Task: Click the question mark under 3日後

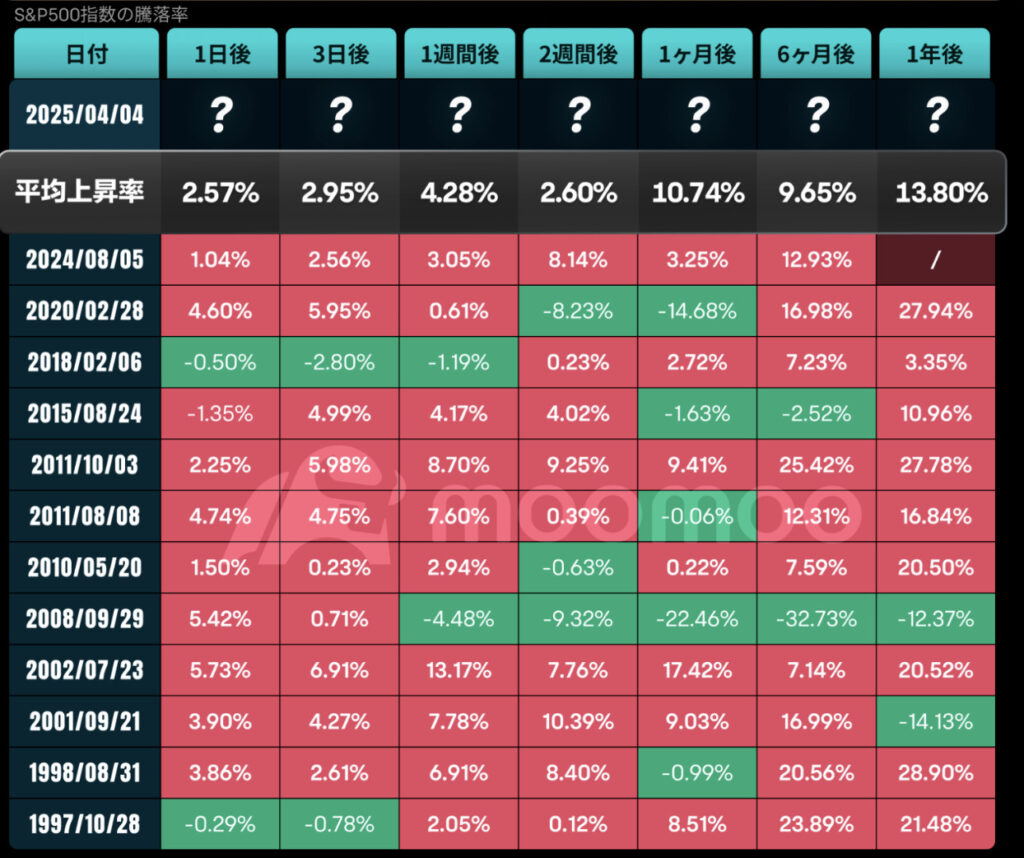Action: [340, 115]
